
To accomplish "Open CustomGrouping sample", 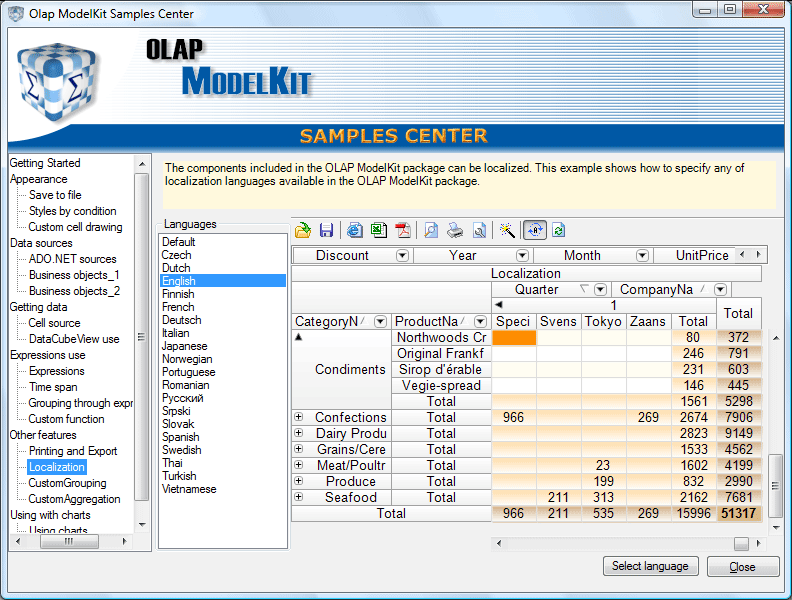I will coord(67,483).
